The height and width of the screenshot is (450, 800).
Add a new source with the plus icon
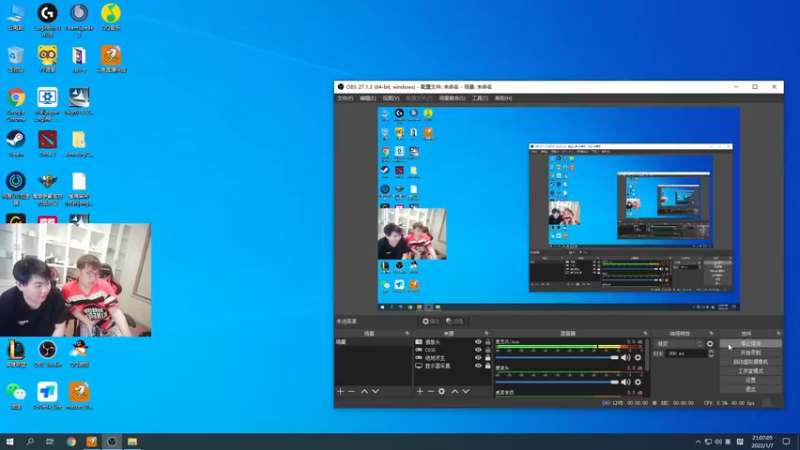pos(420,391)
